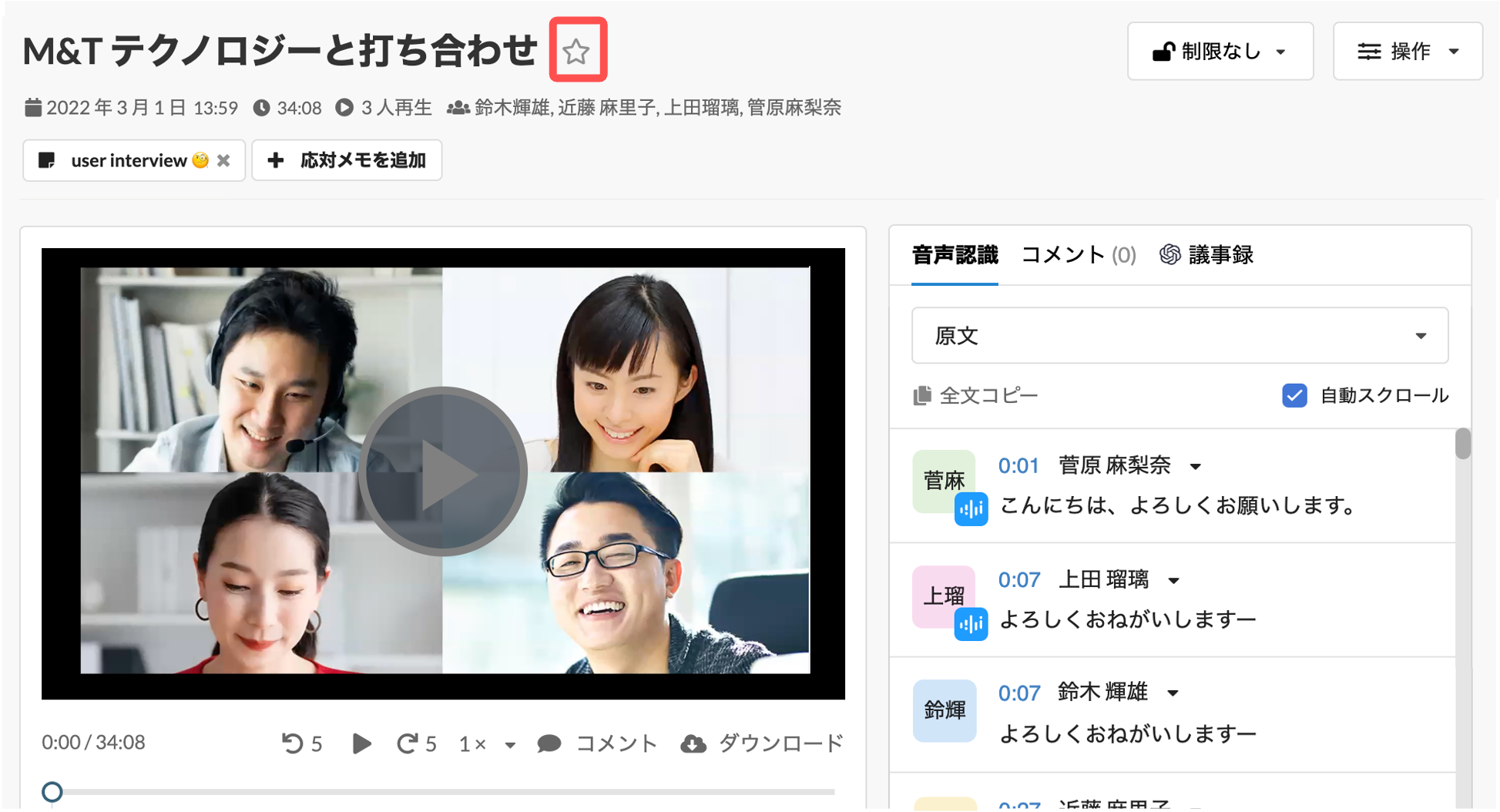Open the 操作 actions dropdown
The width and height of the screenshot is (1500, 812).
pyautogui.click(x=1408, y=52)
